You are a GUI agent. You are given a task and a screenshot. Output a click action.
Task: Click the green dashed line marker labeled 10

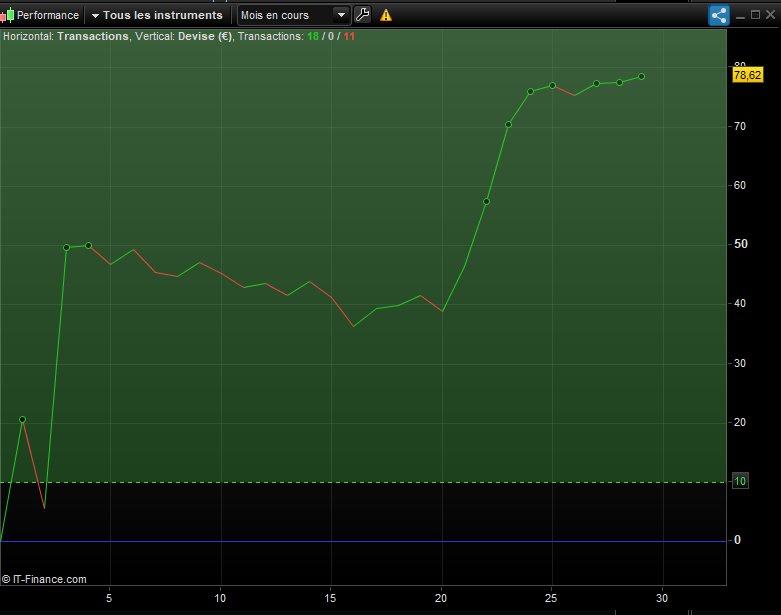click(x=740, y=481)
